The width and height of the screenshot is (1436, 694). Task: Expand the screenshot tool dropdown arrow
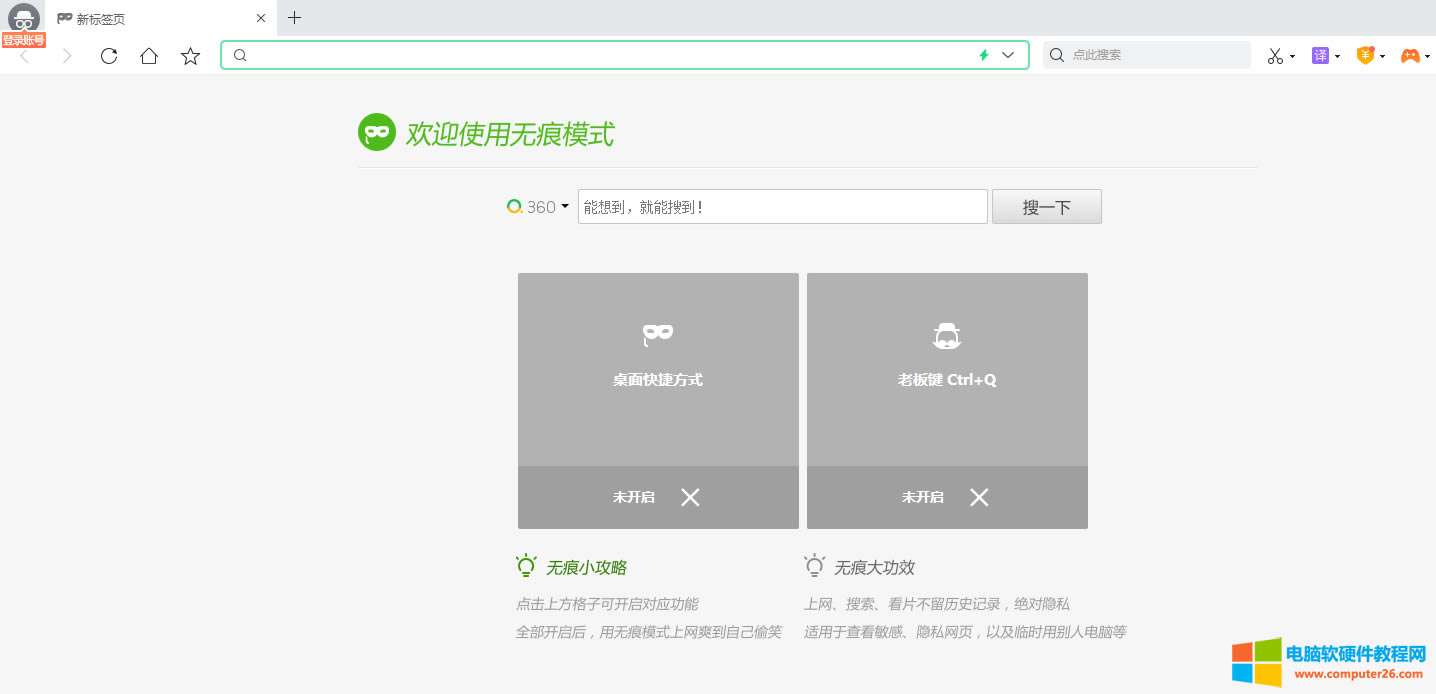(x=1292, y=56)
